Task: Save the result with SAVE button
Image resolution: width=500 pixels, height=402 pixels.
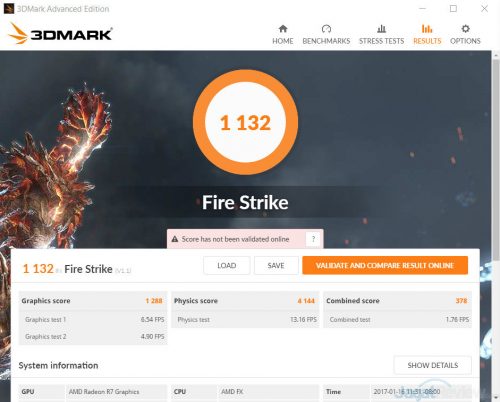Action: pyautogui.click(x=276, y=265)
